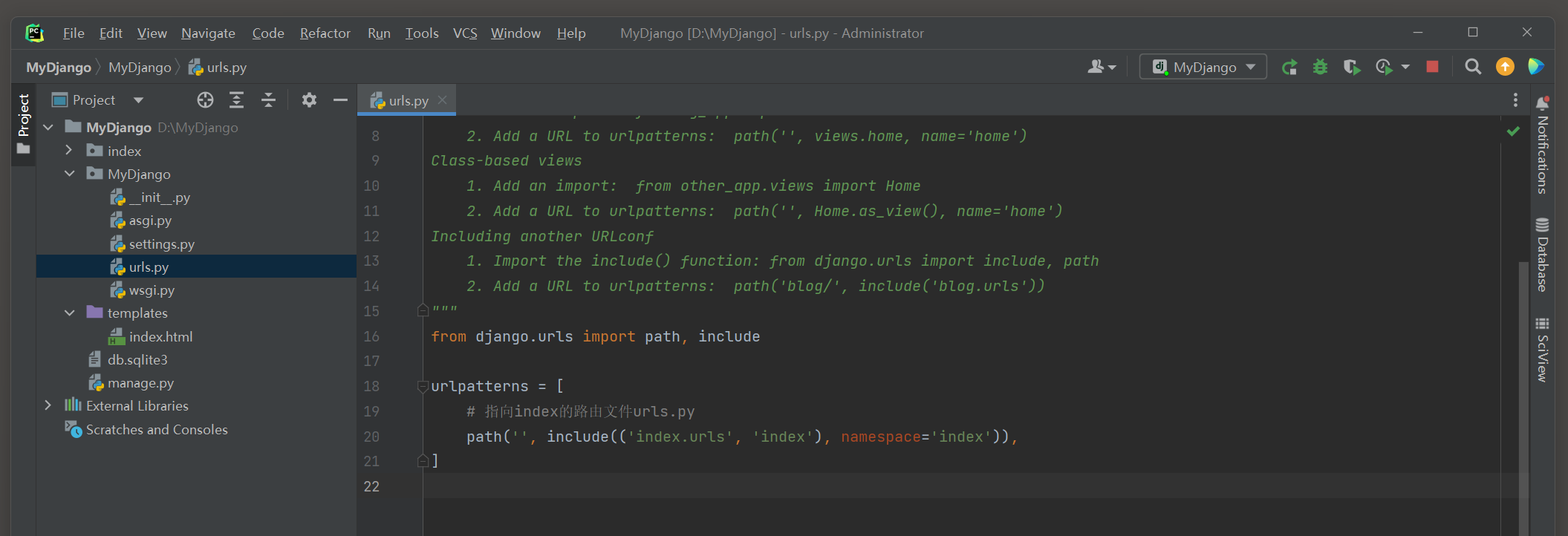
Task: Click fold end marker at line 21
Action: point(423,461)
